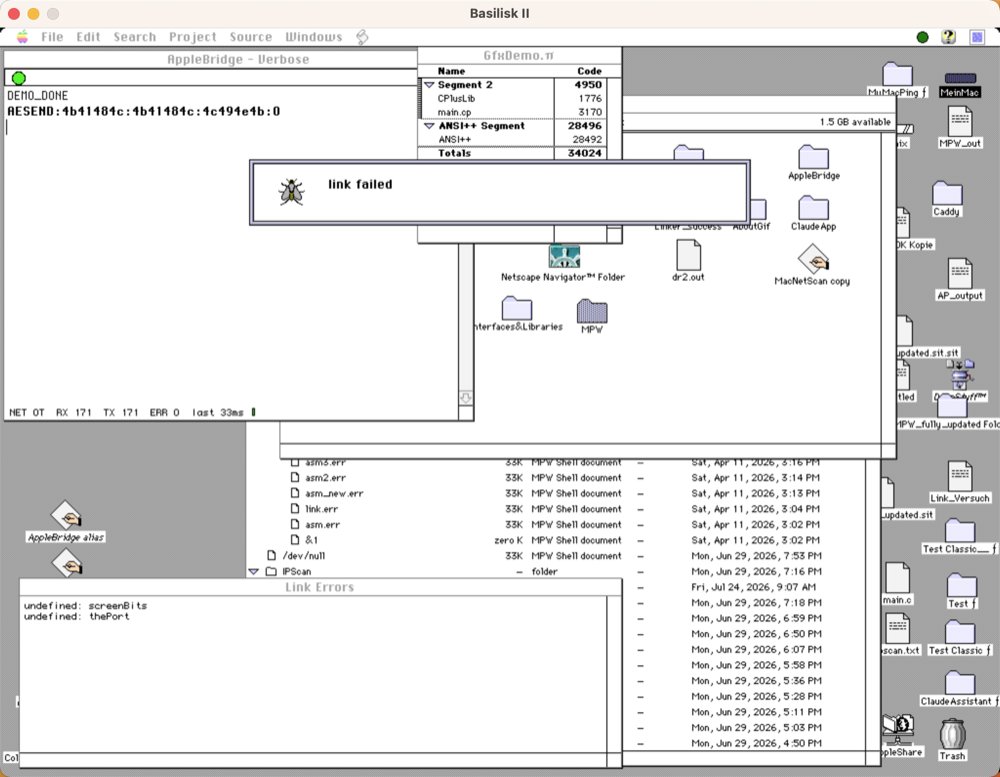Open the Source menu
This screenshot has width=1000, height=777.
coord(251,37)
